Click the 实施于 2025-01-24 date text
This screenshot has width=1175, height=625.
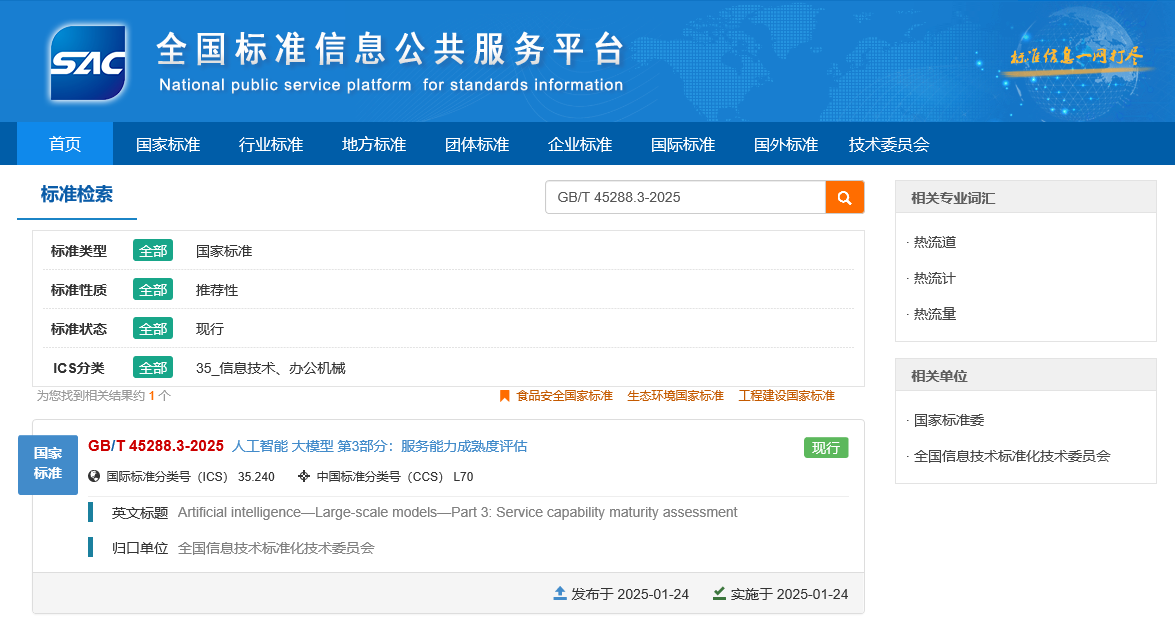[789, 594]
